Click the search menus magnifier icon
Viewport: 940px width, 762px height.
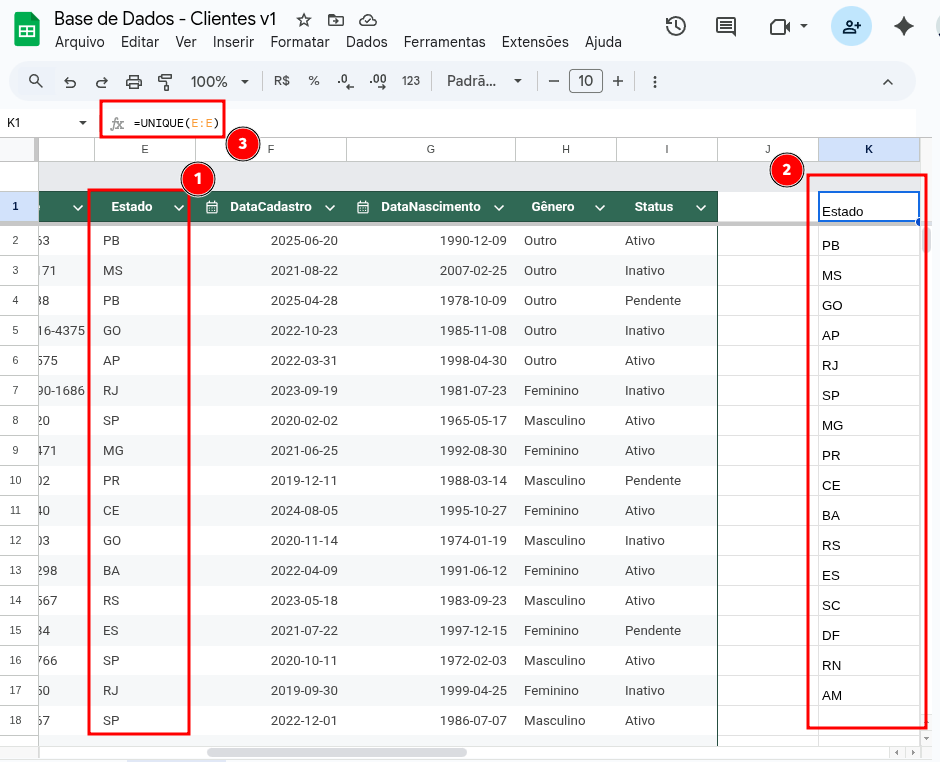click(x=36, y=81)
